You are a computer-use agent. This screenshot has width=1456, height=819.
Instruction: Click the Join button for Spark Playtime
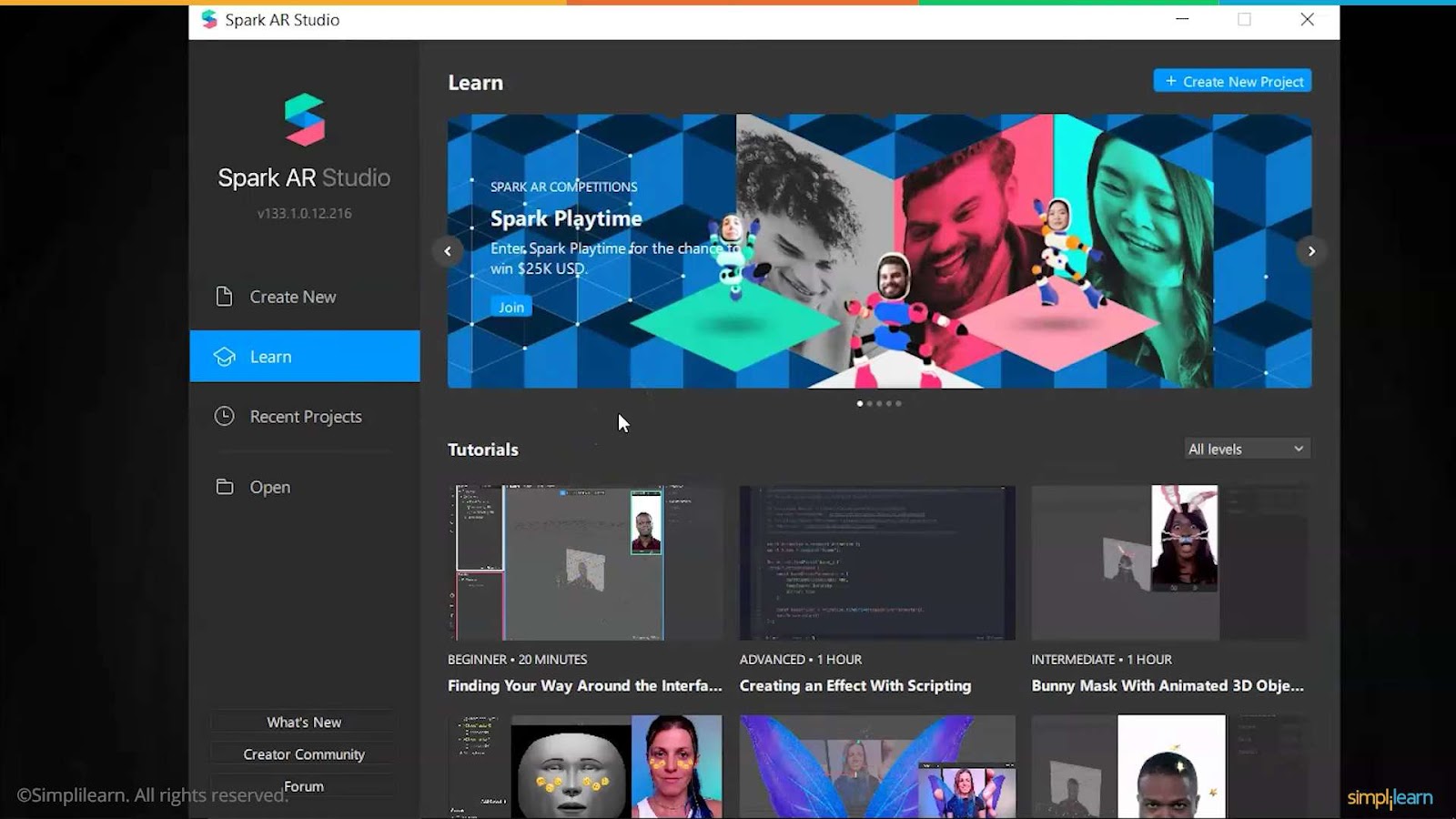(x=510, y=307)
